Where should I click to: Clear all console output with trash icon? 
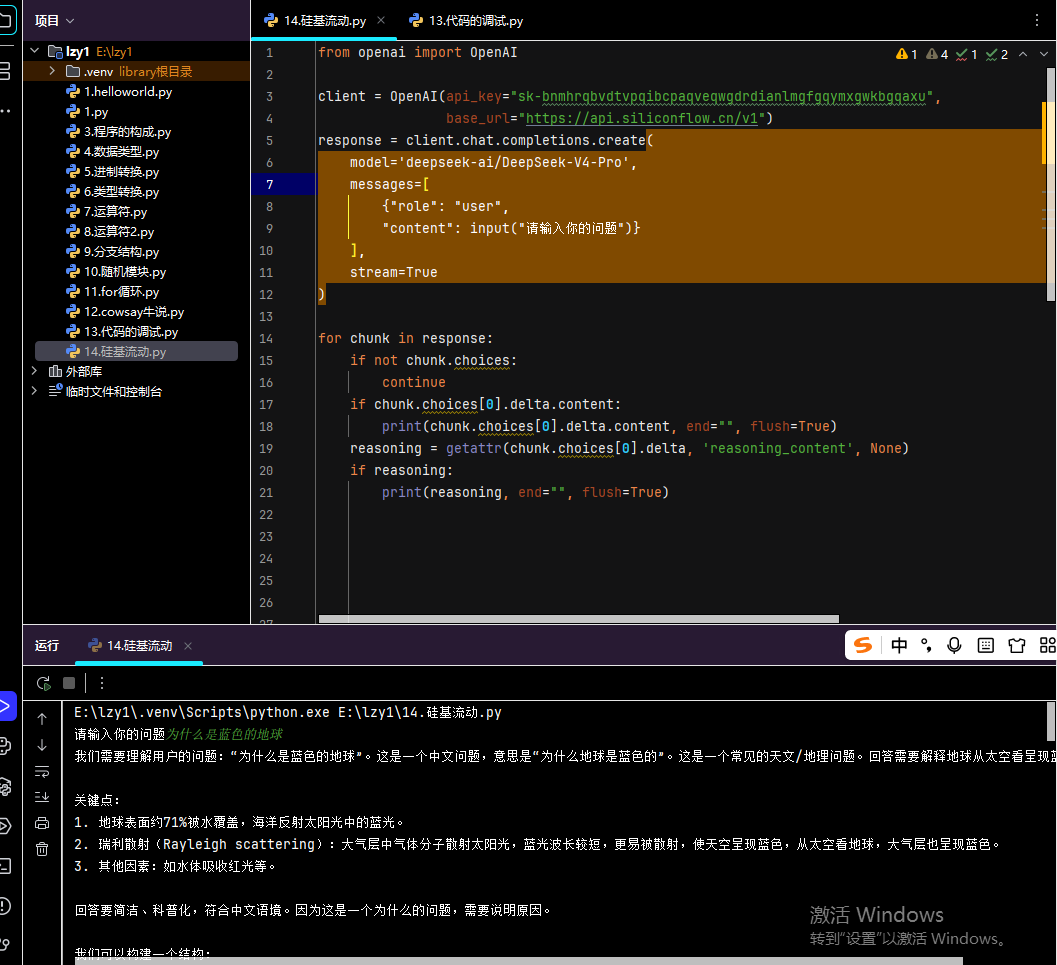tap(42, 849)
